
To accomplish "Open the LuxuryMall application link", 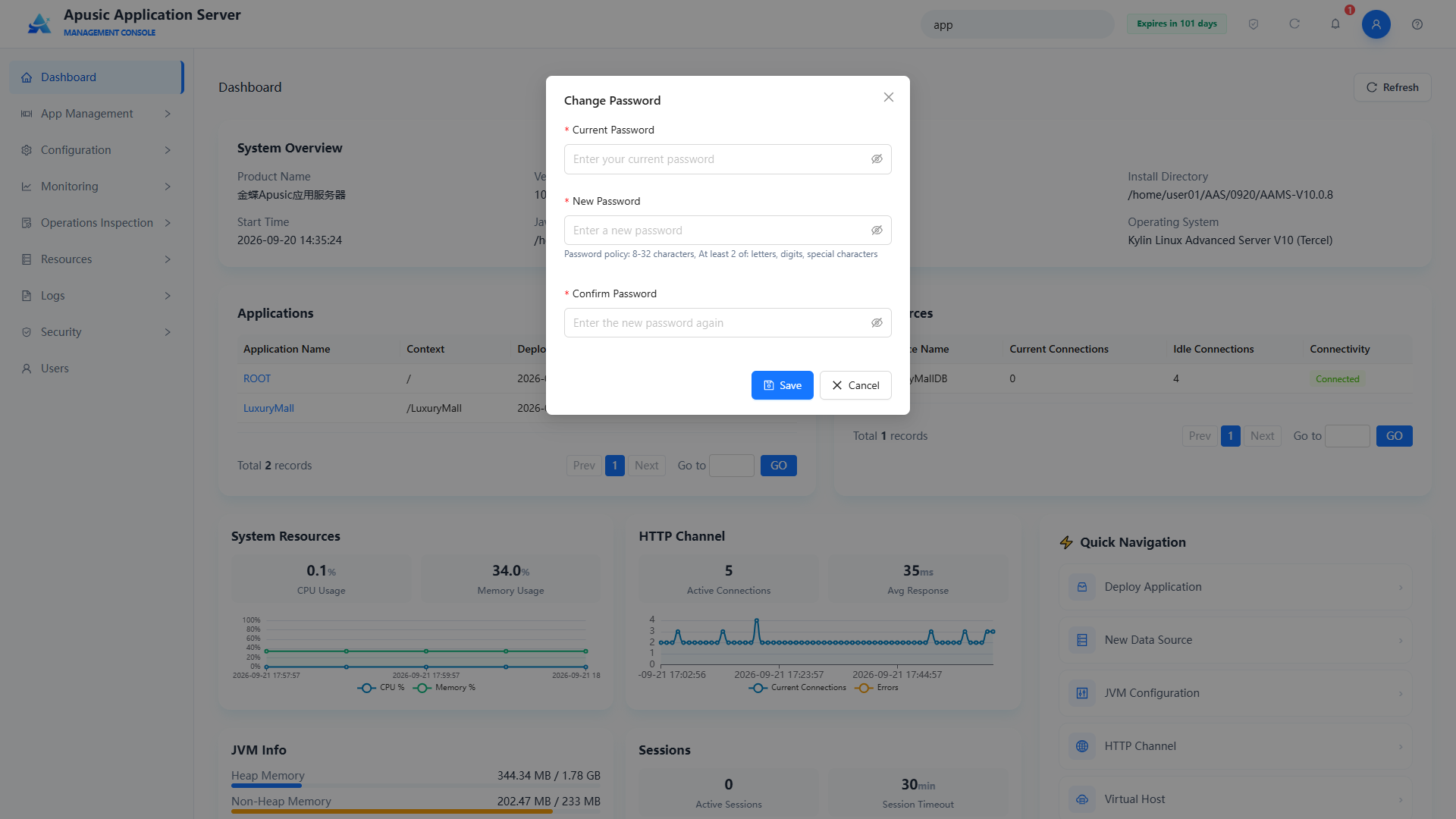I will [x=268, y=408].
